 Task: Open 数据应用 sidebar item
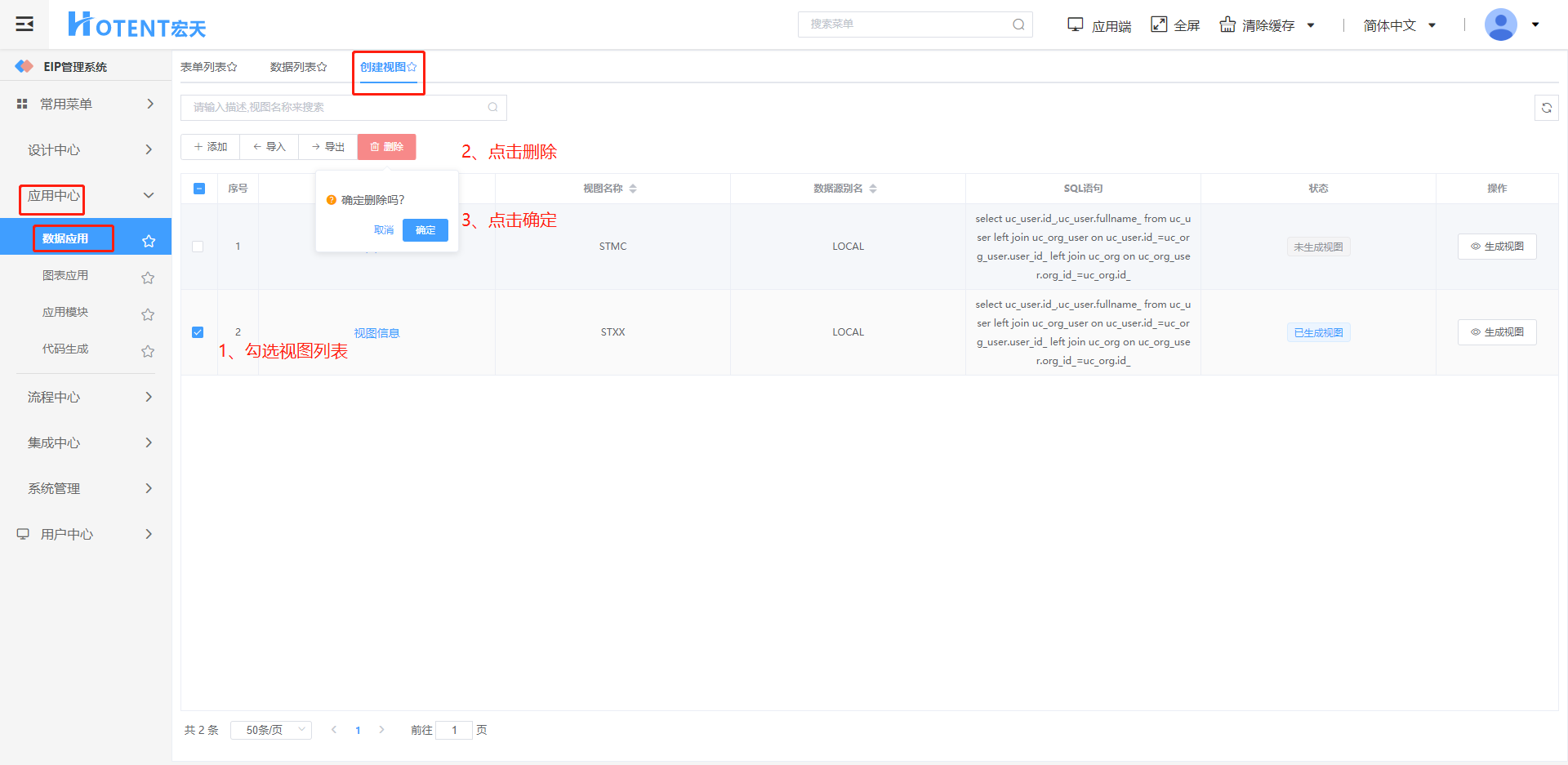[x=65, y=238]
